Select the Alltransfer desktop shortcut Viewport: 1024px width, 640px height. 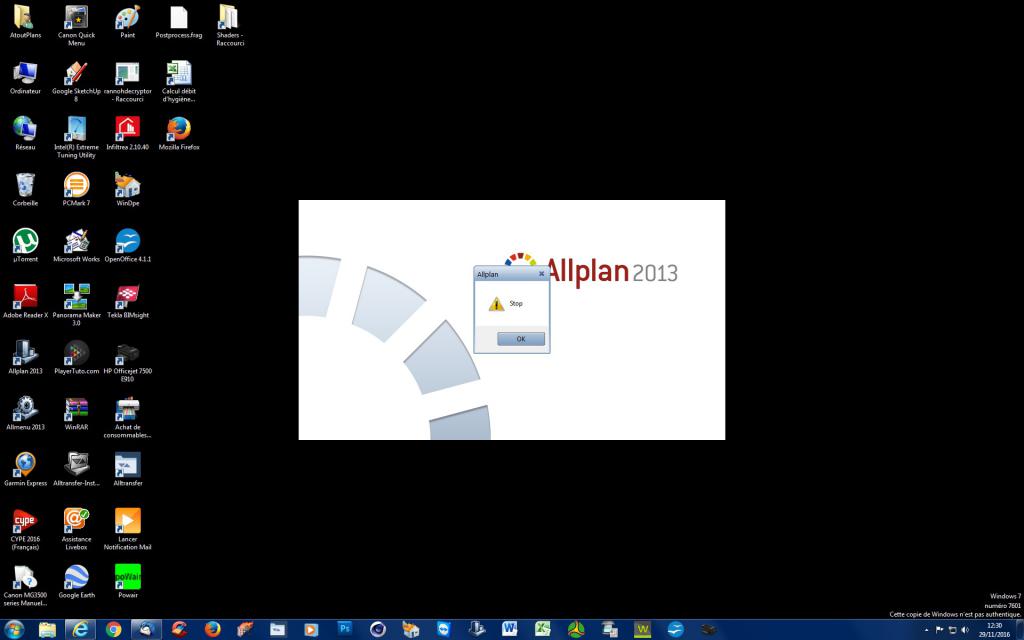(x=127, y=470)
